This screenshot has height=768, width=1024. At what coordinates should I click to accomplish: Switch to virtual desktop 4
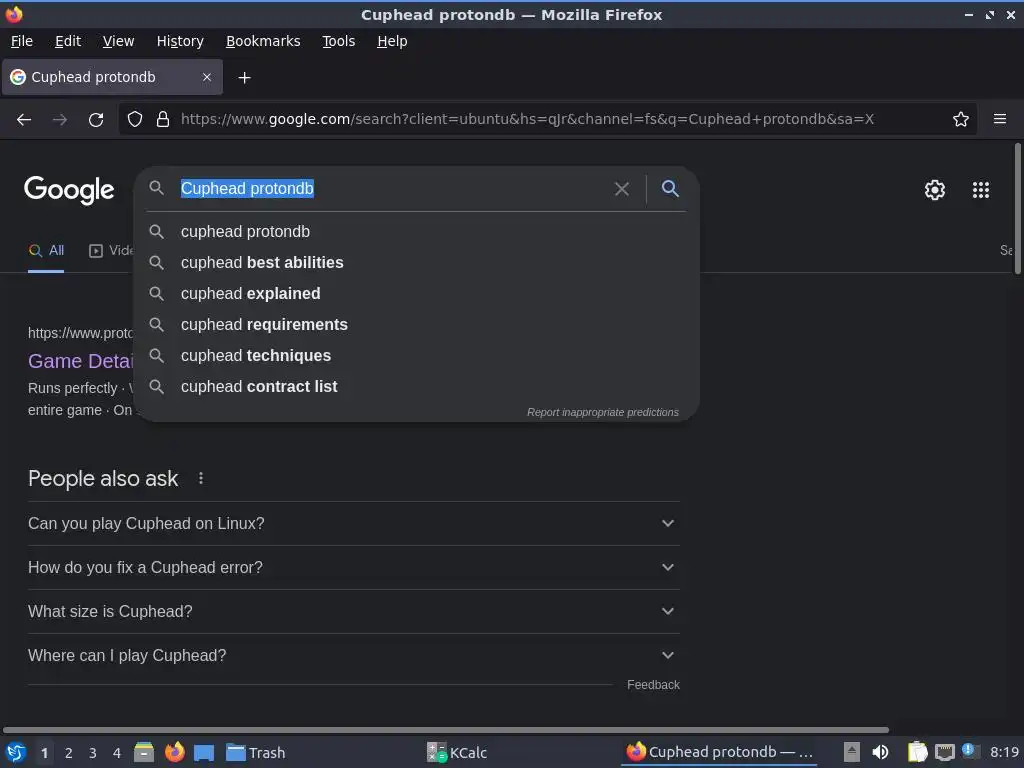(117, 753)
